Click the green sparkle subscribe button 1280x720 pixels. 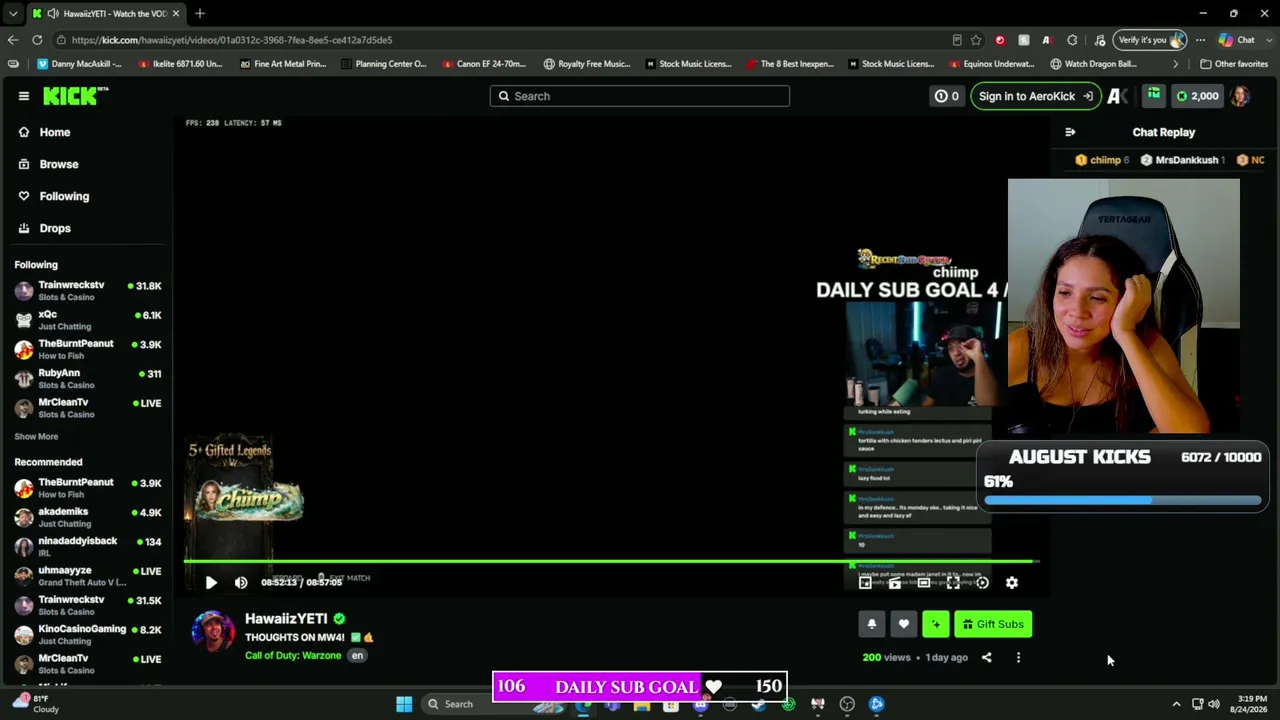(x=936, y=624)
